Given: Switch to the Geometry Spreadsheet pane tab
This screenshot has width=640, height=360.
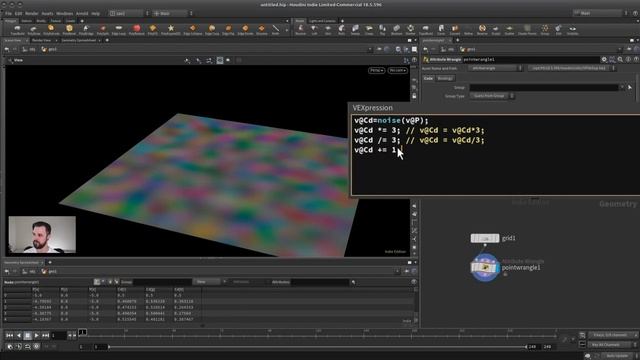Looking at the screenshot, I should (78, 40).
